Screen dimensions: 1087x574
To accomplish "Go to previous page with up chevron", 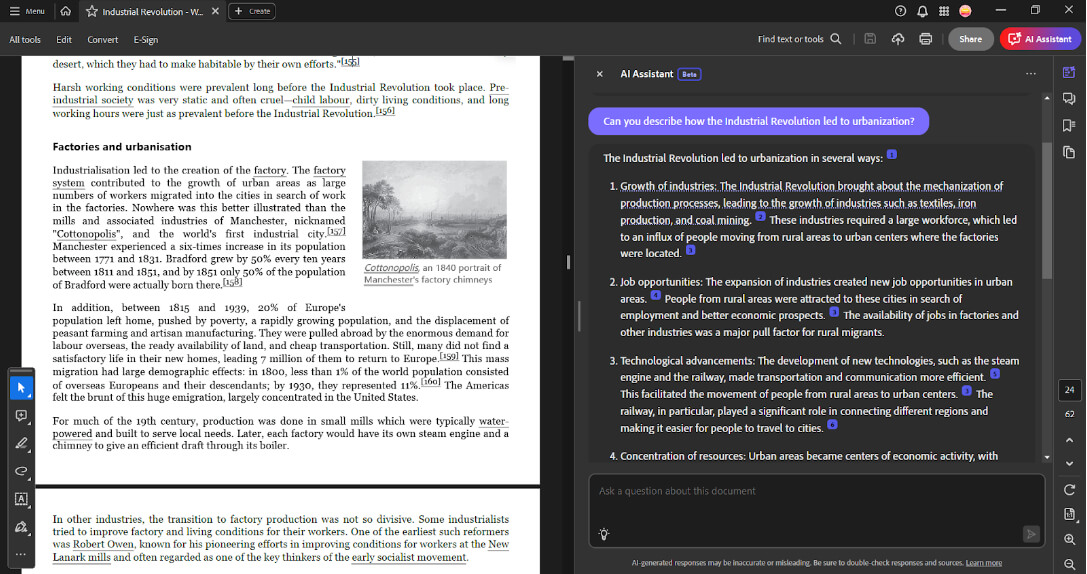I will (x=1069, y=440).
